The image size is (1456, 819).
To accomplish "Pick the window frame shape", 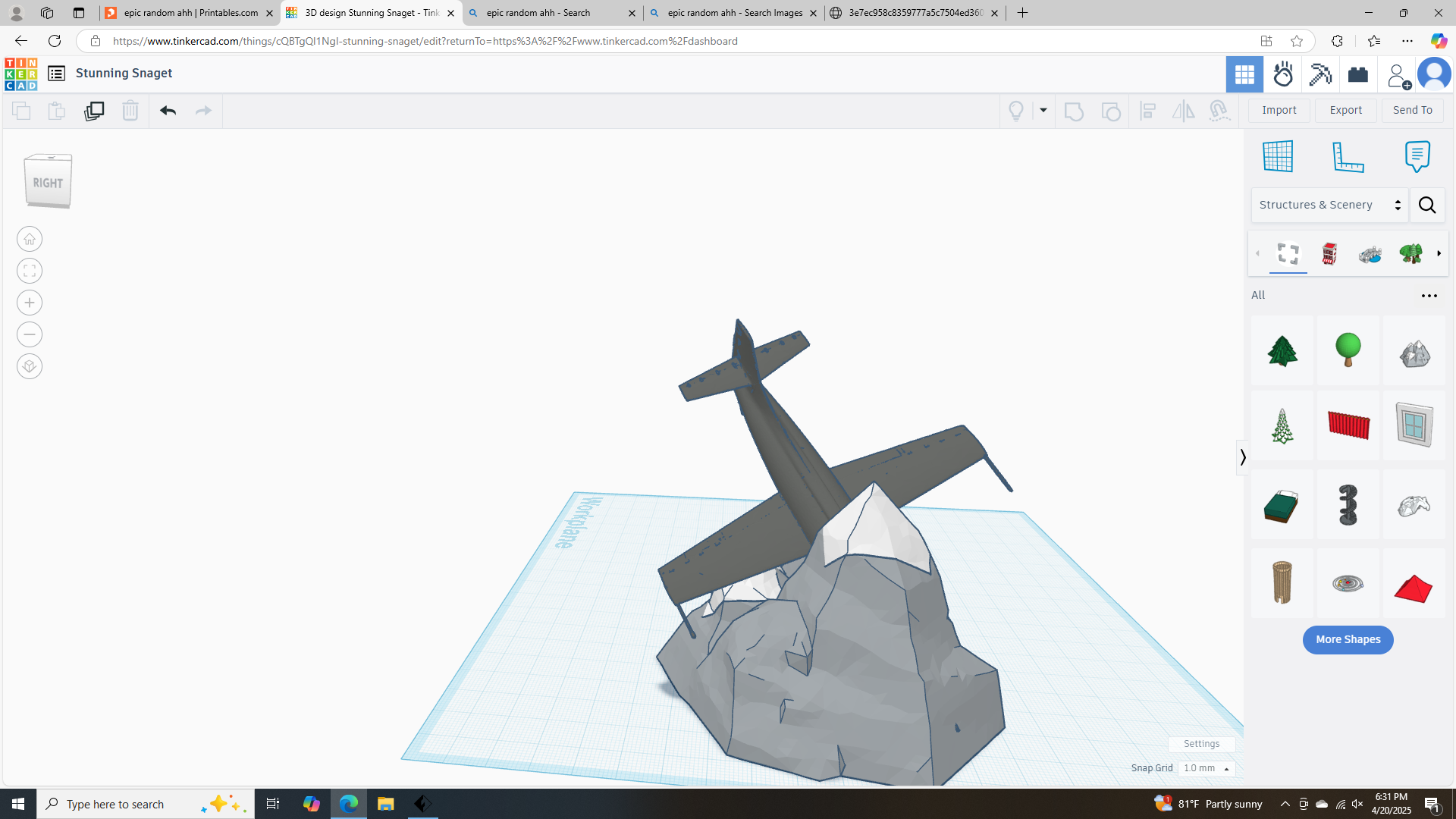I will tap(1414, 425).
